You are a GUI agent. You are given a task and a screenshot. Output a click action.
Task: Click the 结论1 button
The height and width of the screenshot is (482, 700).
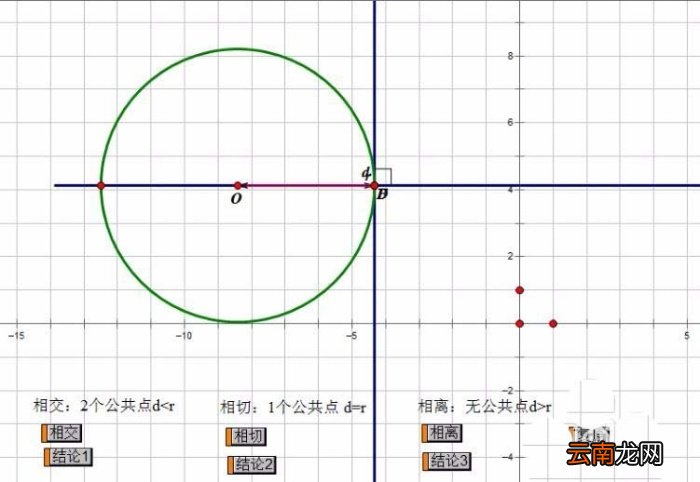[68, 457]
